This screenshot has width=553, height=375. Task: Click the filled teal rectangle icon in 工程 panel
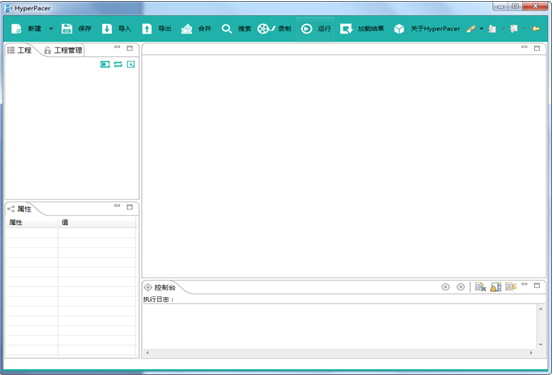tap(105, 64)
